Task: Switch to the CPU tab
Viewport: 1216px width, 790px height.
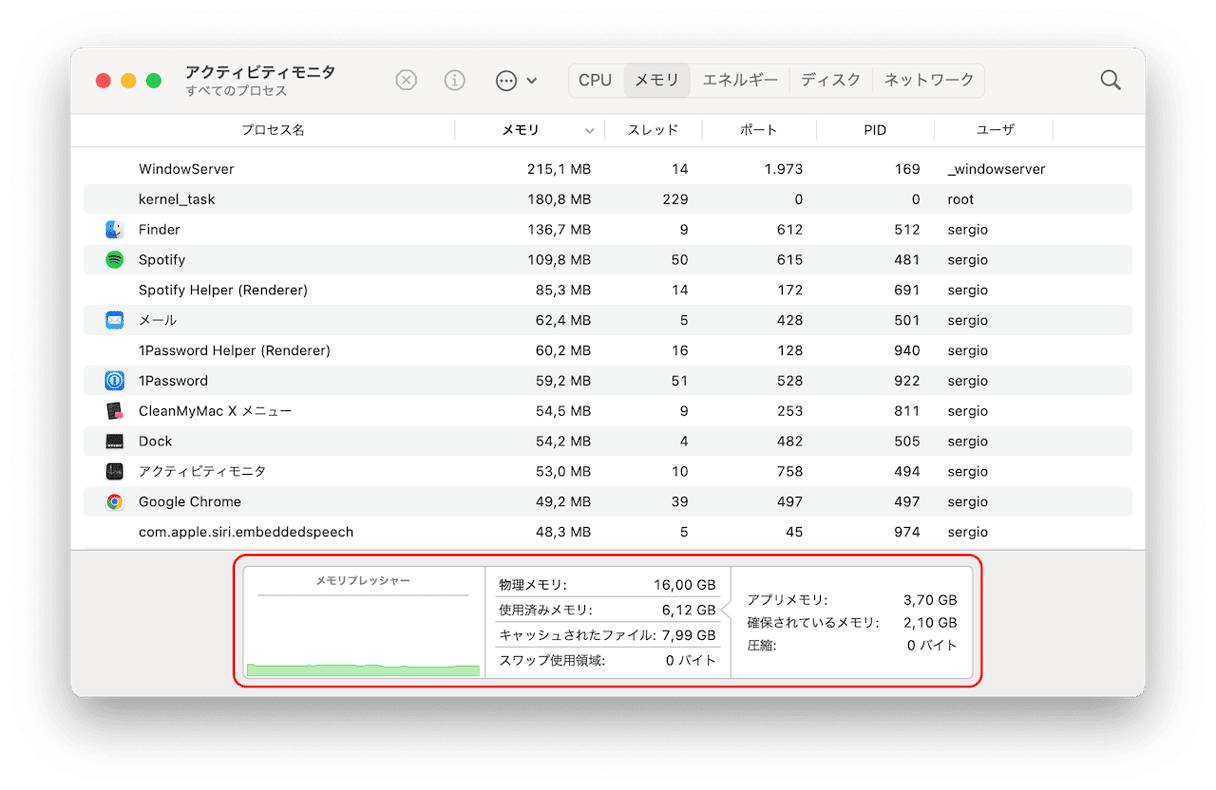Action: pyautogui.click(x=595, y=80)
